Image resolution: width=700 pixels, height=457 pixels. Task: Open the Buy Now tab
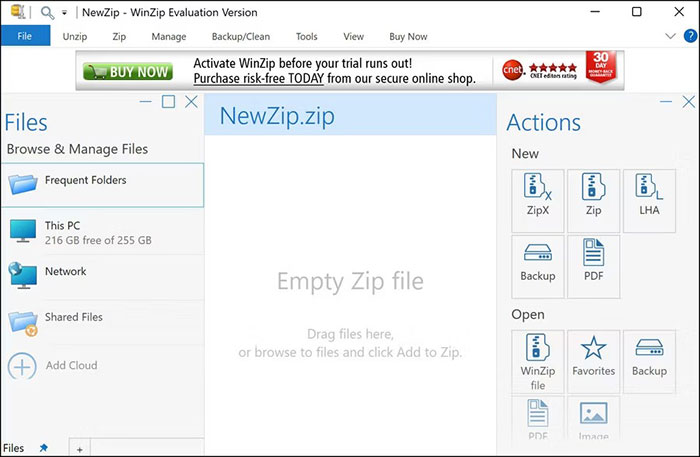pos(408,37)
